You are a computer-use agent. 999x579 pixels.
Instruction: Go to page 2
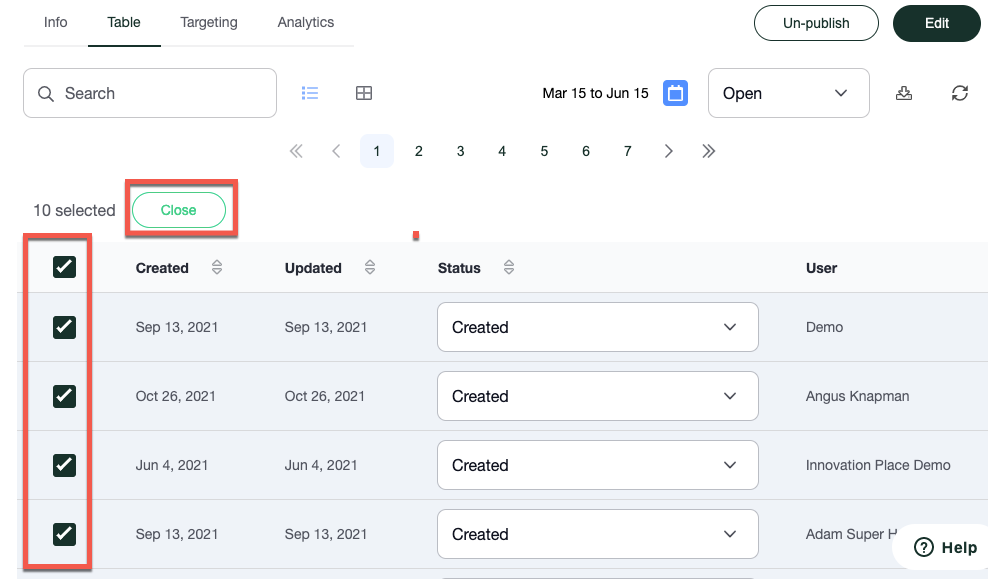click(419, 151)
